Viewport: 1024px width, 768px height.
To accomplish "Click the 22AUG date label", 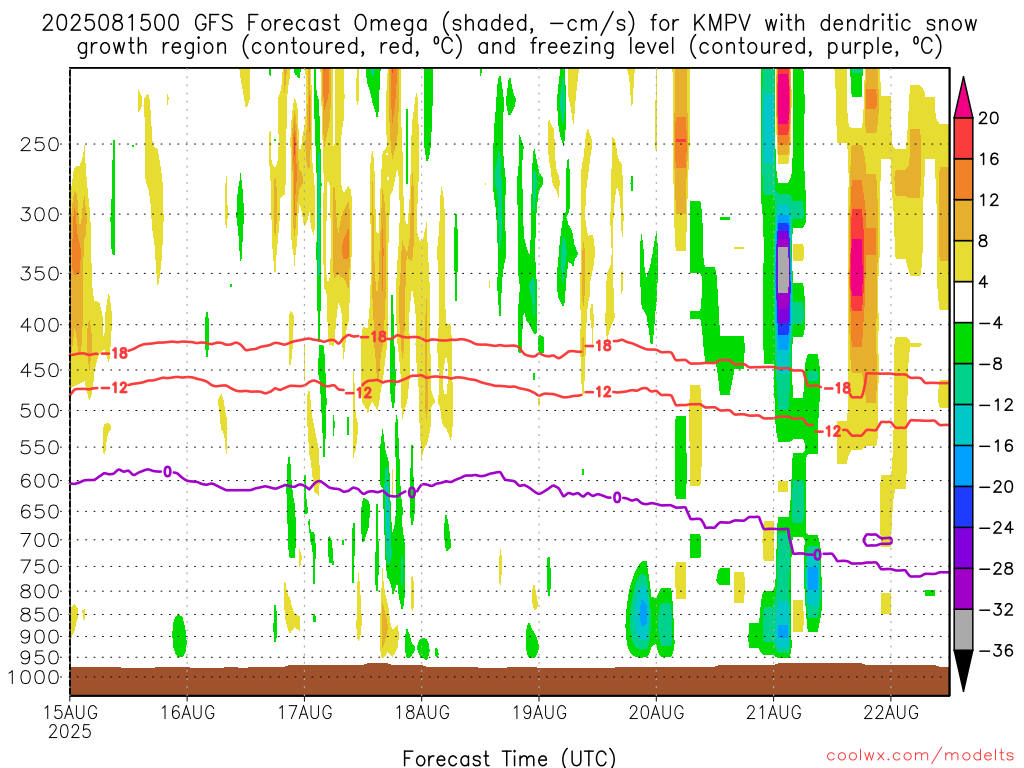I will click(x=891, y=712).
